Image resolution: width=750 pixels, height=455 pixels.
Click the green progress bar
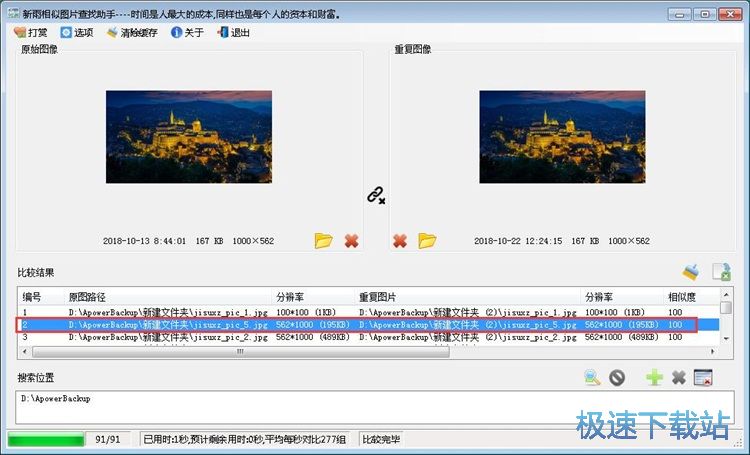point(46,439)
